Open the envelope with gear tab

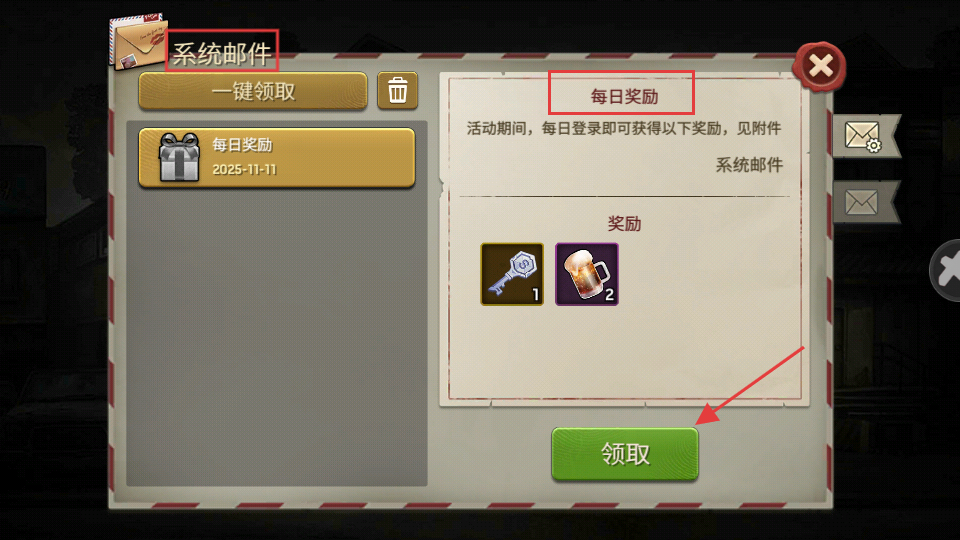point(864,136)
